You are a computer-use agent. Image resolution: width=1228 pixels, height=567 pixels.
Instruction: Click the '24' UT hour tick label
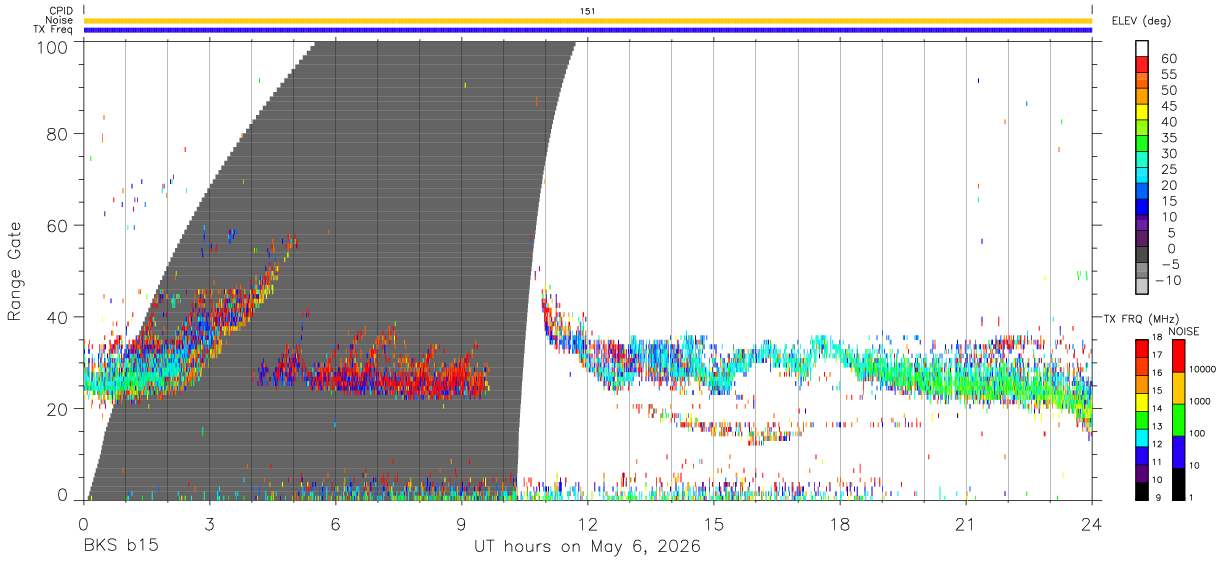point(1092,524)
